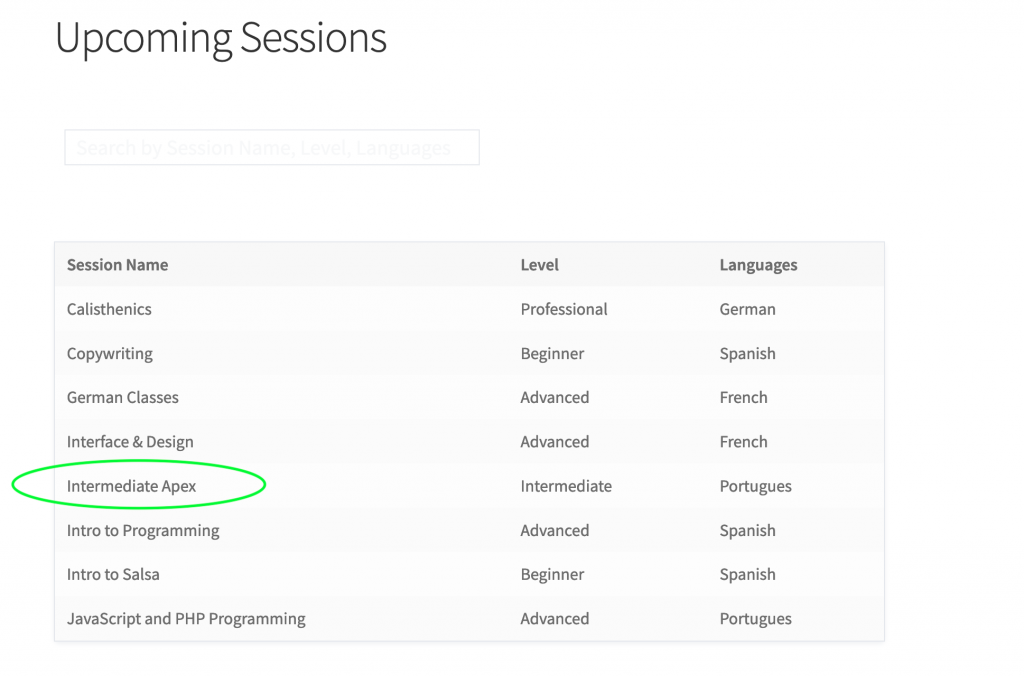Click the Professional level cell for Calisthenics
The width and height of the screenshot is (1024, 676).
564,309
